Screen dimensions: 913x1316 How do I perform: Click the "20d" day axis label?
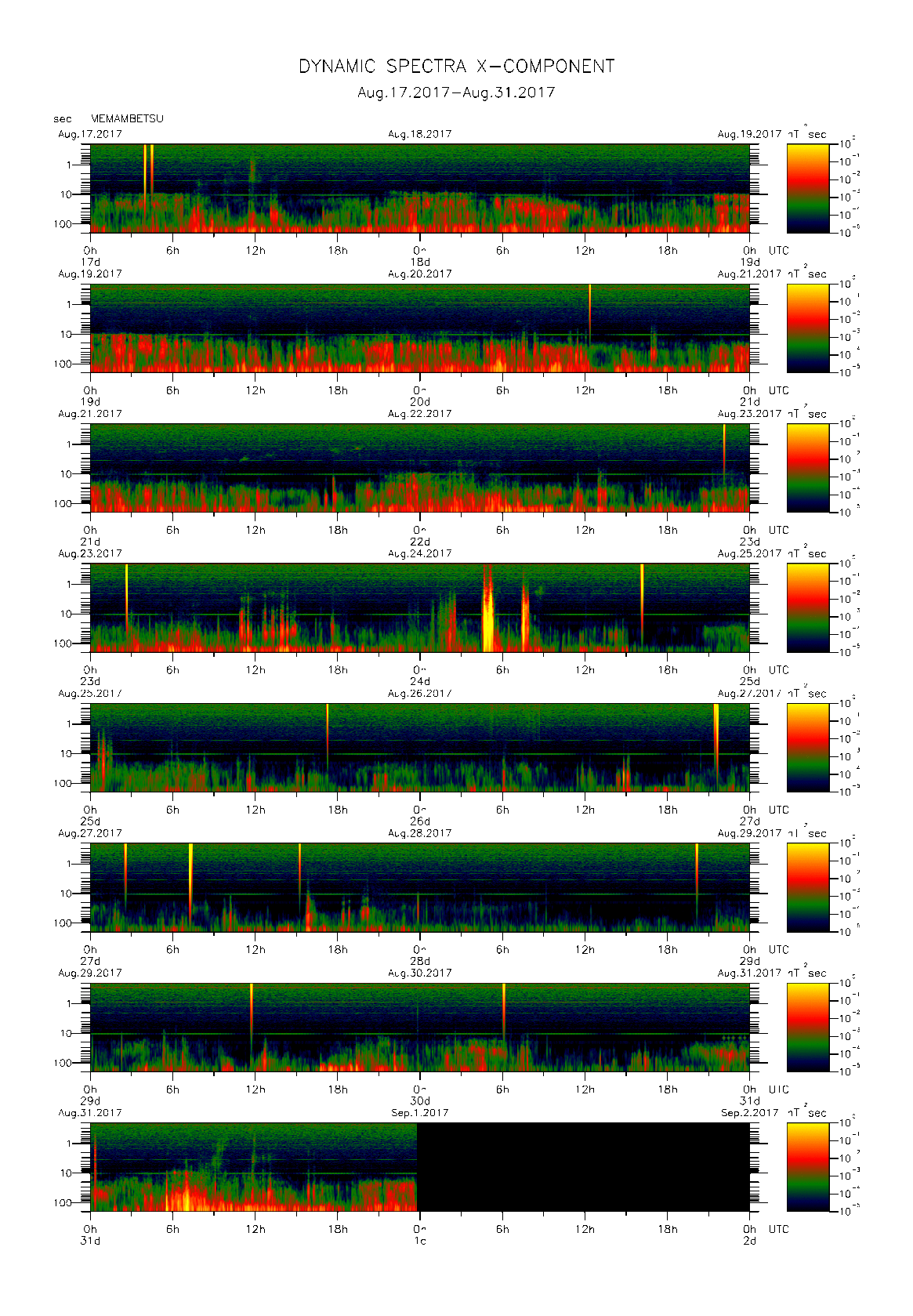pos(421,402)
